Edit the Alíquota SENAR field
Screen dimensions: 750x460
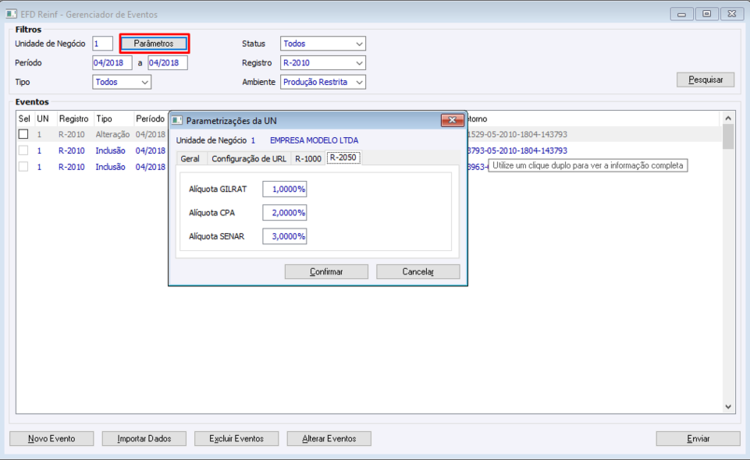[285, 236]
